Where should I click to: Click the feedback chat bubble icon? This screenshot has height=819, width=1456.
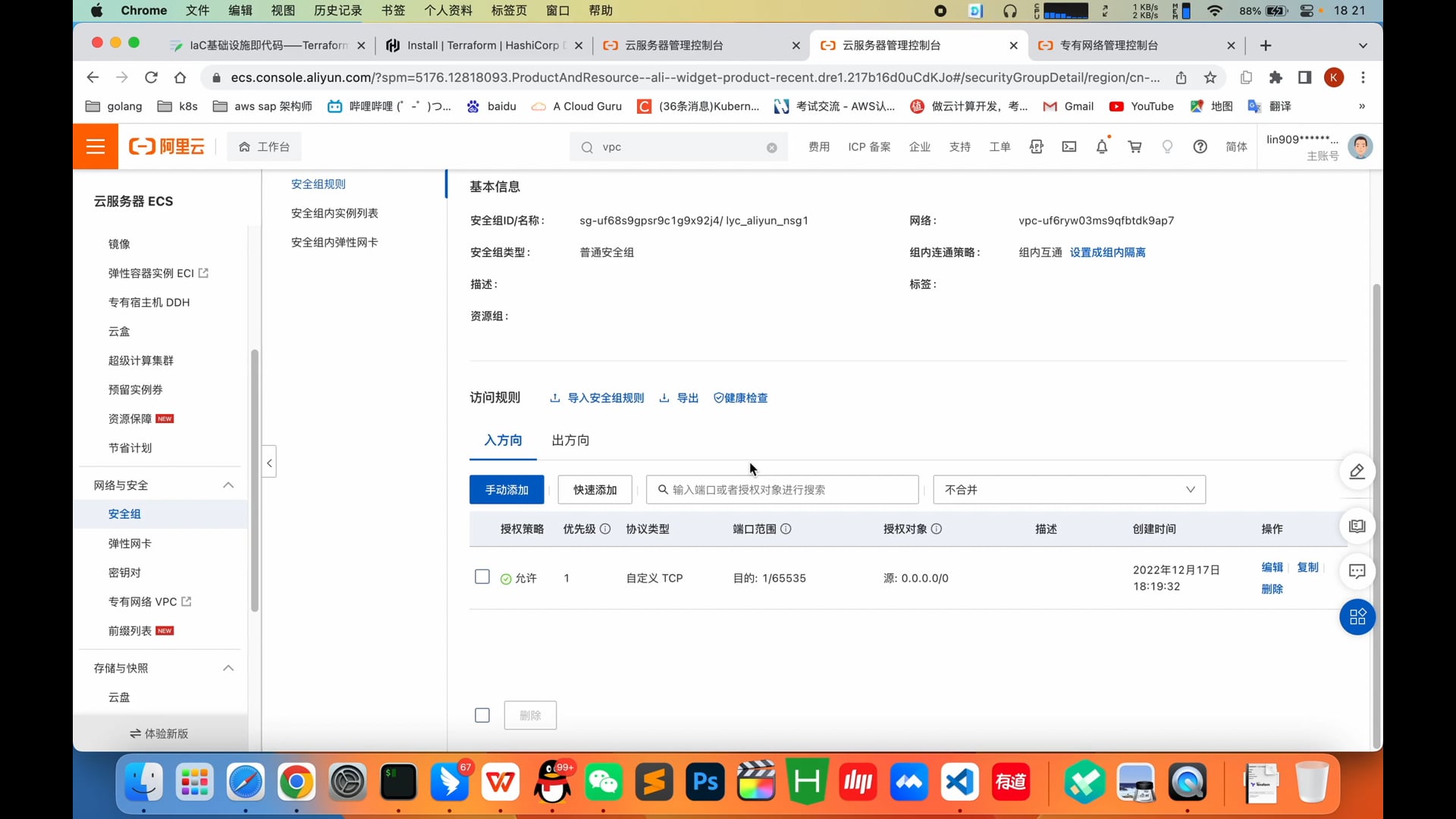[x=1357, y=572]
